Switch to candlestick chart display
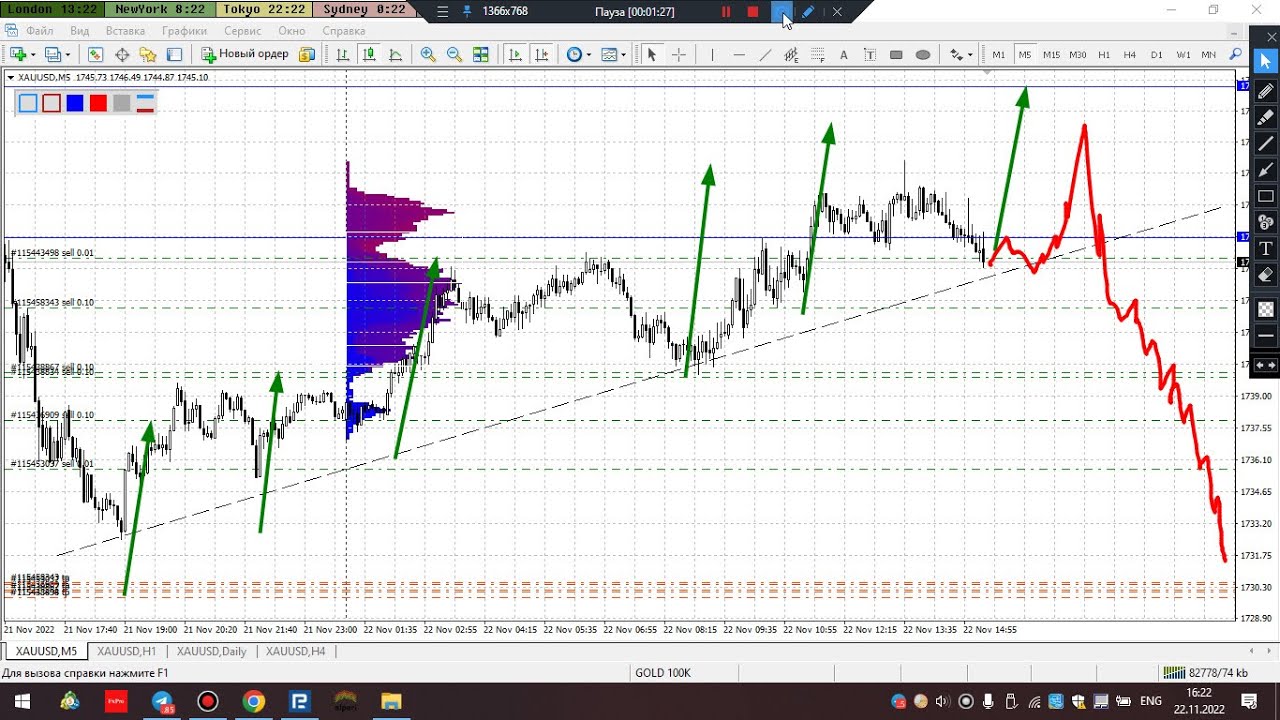1280x720 pixels. 369,54
